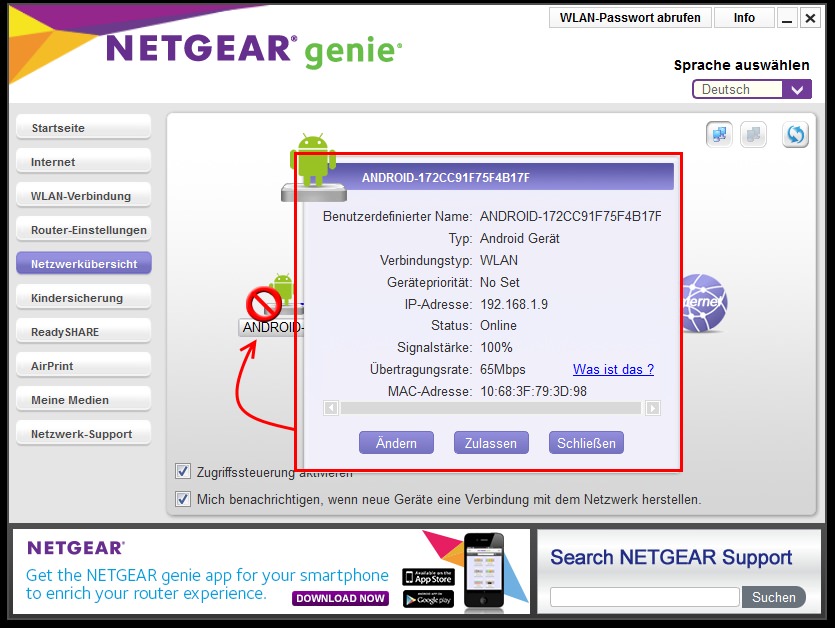Screen dimensions: 835x628
Task: Open the Deutsch language dropdown
Action: point(752,89)
